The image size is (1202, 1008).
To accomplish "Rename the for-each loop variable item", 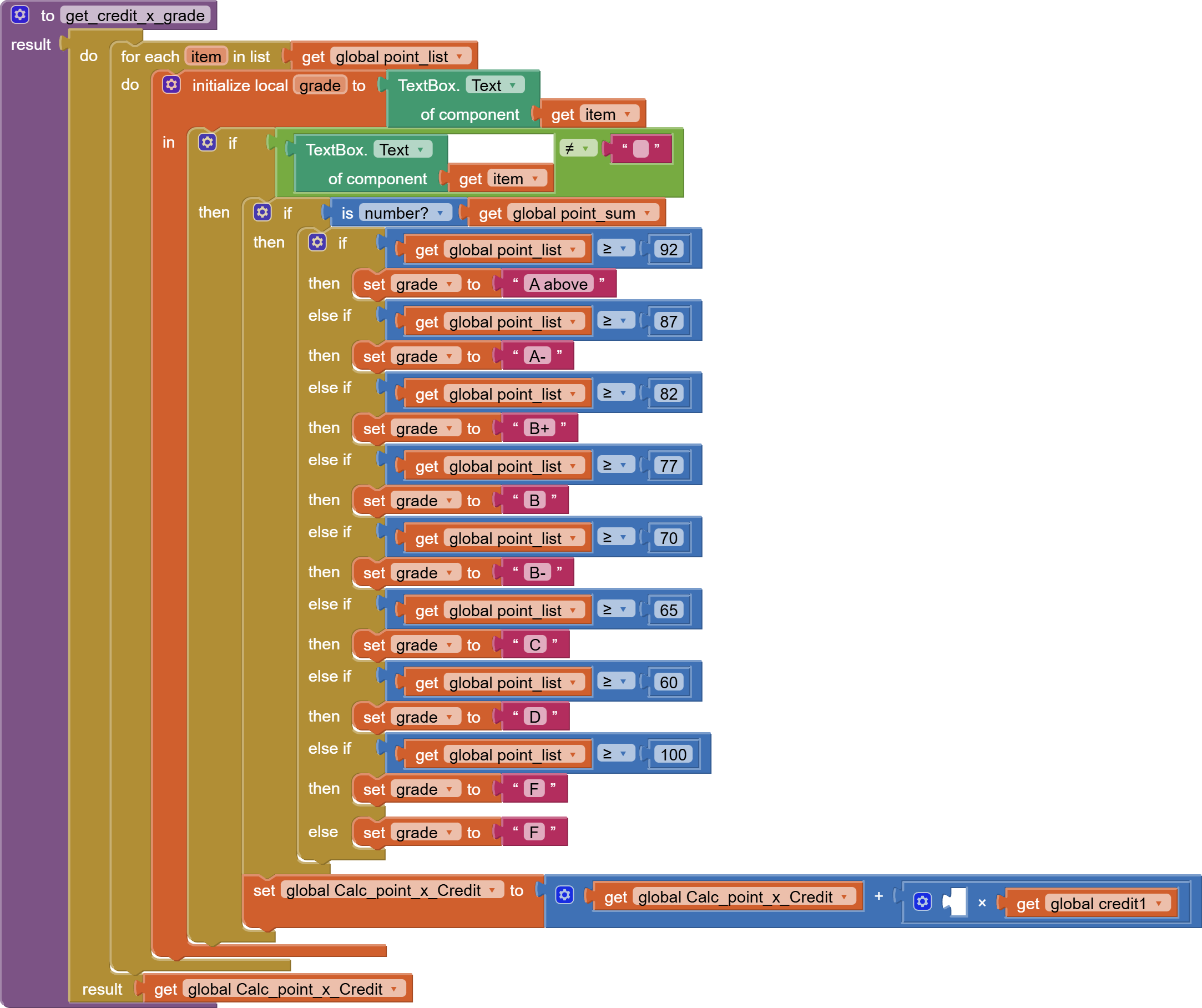I will (206, 57).
